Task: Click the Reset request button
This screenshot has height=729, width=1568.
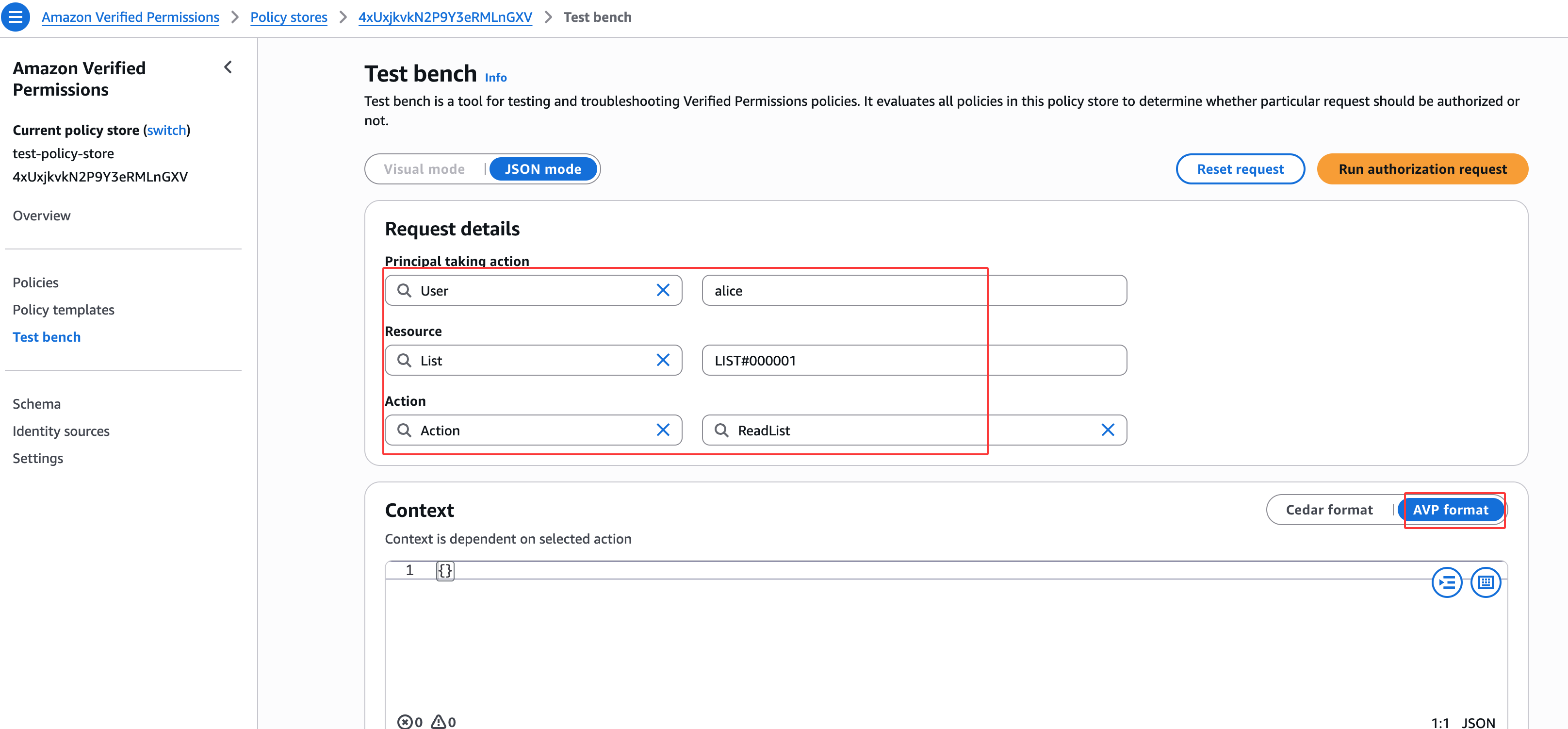Action: [x=1240, y=169]
